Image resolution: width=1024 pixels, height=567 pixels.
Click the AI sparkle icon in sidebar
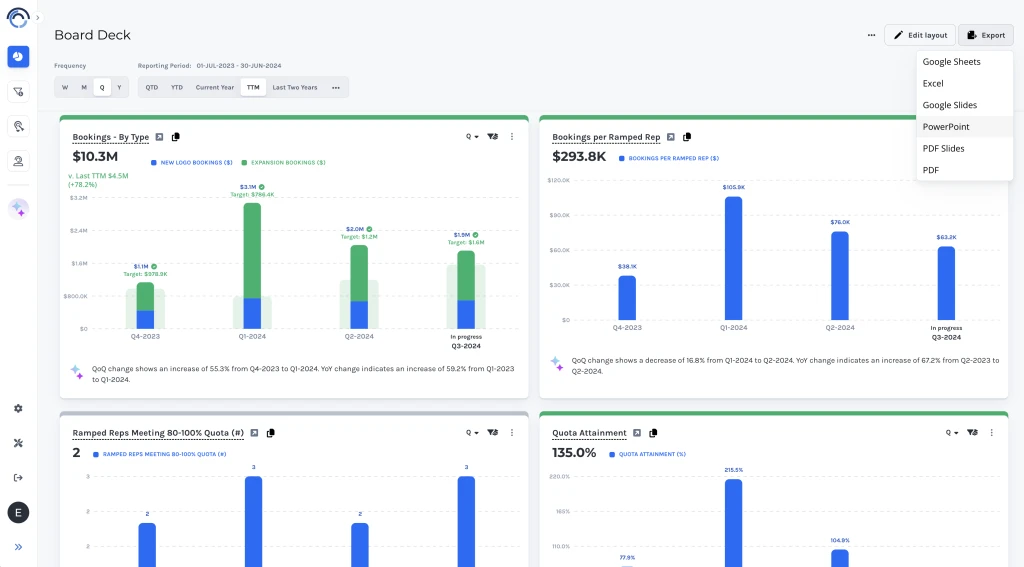(x=18, y=209)
